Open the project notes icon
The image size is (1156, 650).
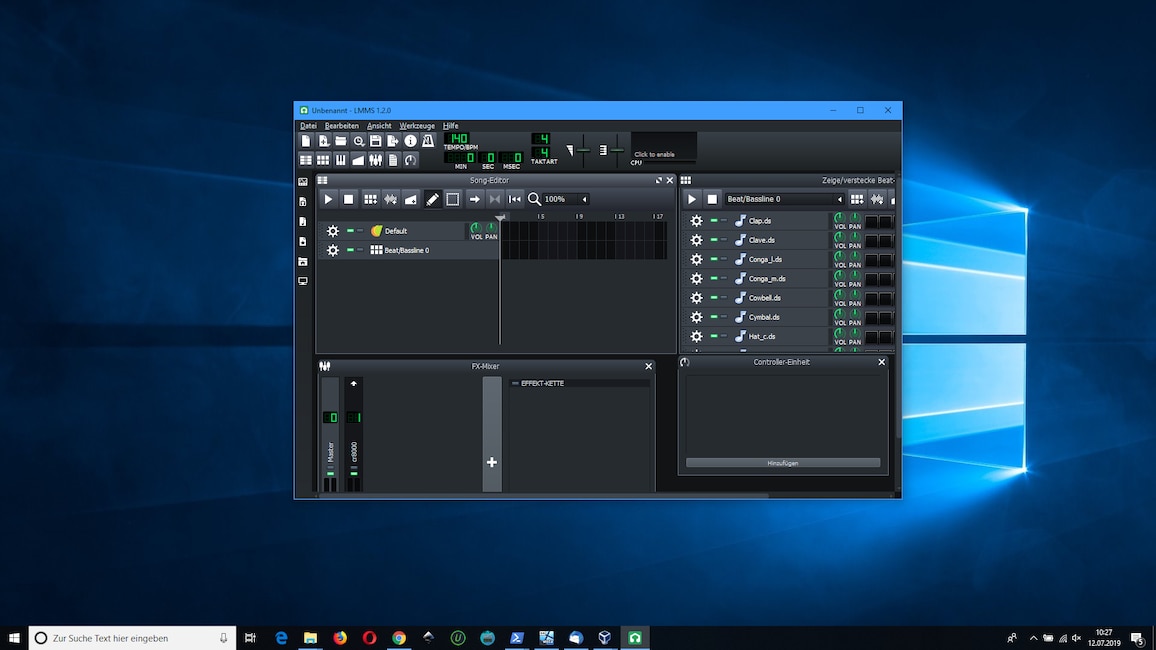coord(392,159)
